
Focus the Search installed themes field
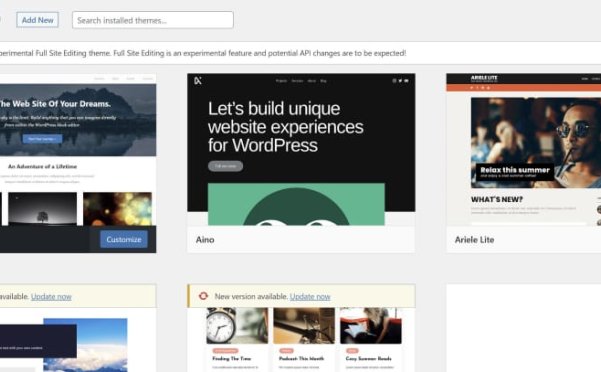pyautogui.click(x=153, y=20)
